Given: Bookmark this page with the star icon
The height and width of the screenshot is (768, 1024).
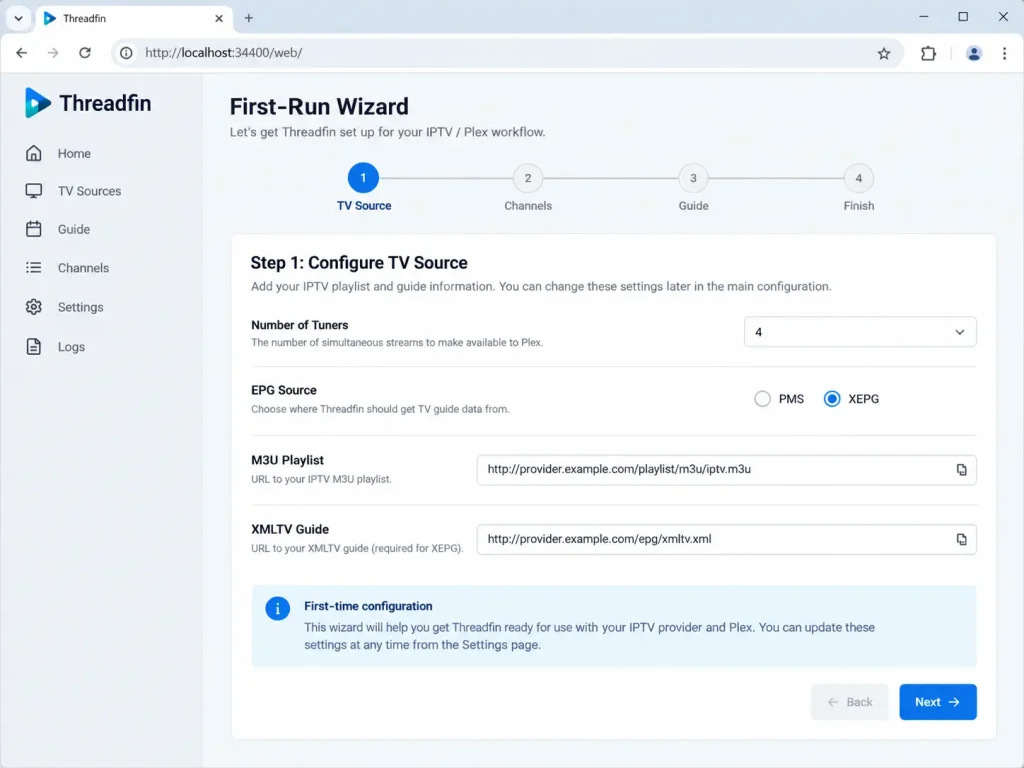Looking at the screenshot, I should click(x=884, y=54).
